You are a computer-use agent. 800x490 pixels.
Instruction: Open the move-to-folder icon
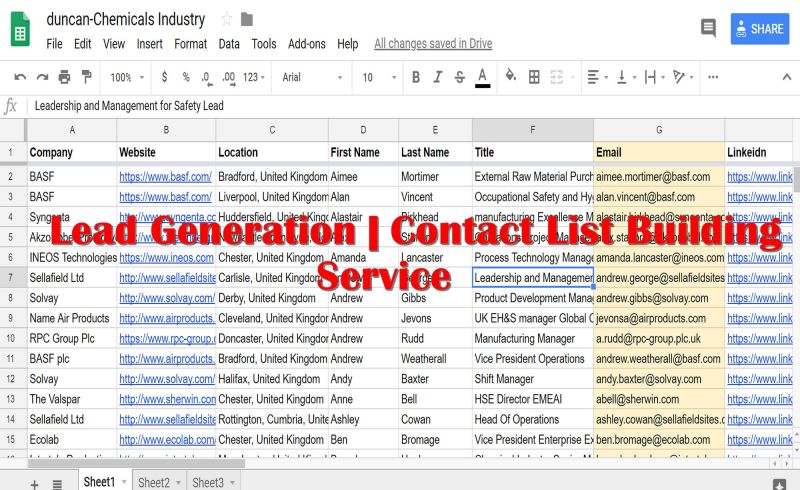(x=247, y=19)
